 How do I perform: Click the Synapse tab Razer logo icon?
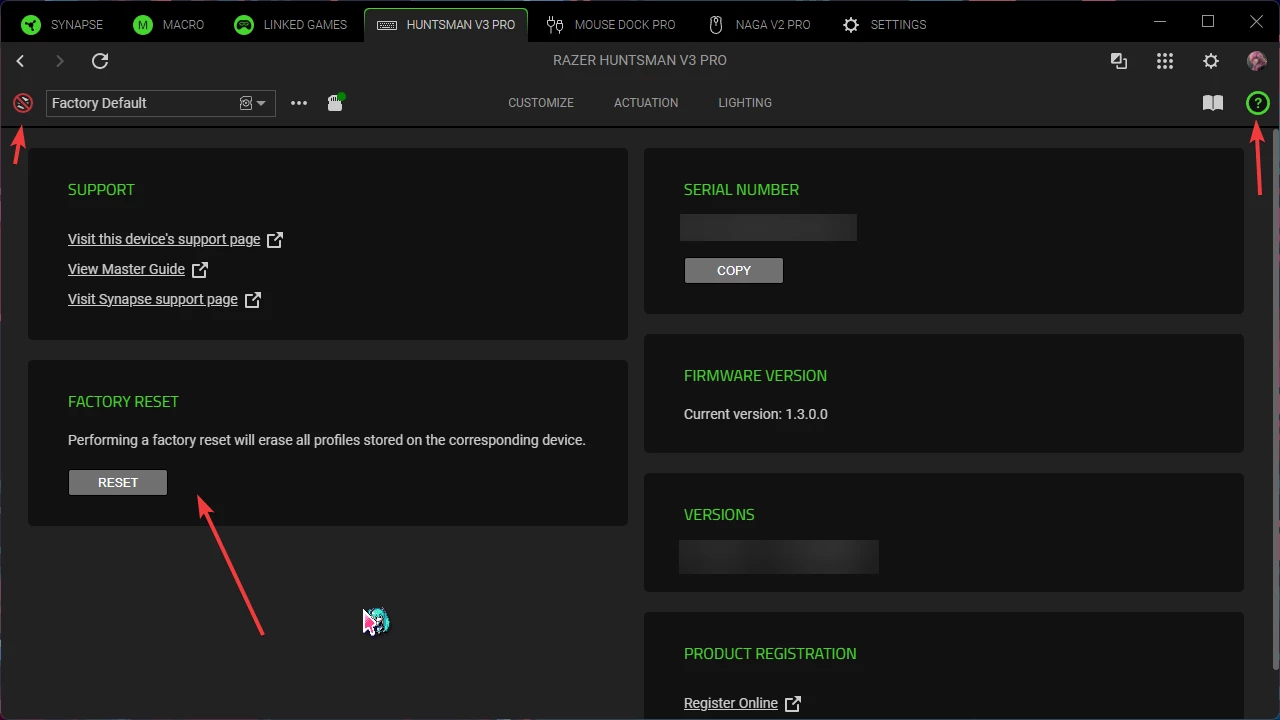click(x=31, y=24)
